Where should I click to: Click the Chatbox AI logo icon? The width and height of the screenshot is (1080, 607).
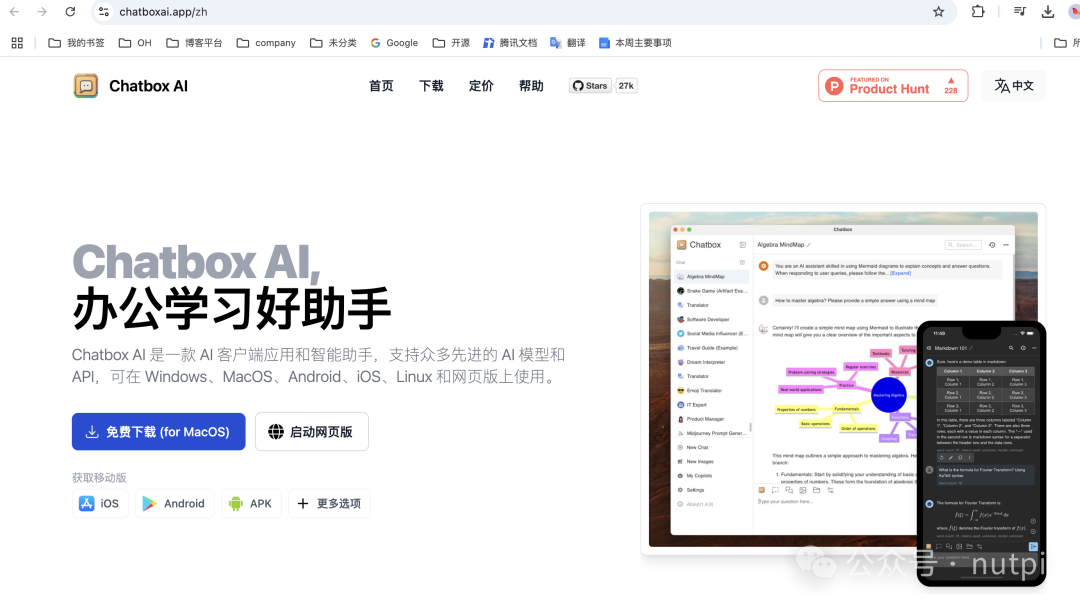pos(86,86)
